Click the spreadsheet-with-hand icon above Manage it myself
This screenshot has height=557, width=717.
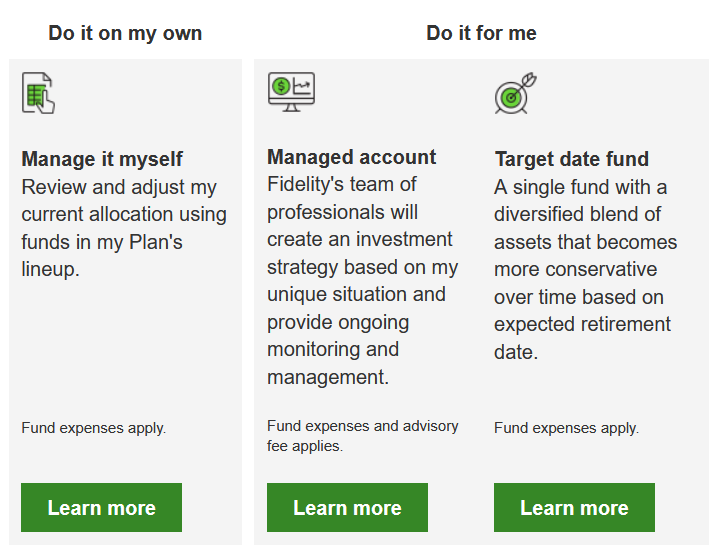click(x=38, y=93)
